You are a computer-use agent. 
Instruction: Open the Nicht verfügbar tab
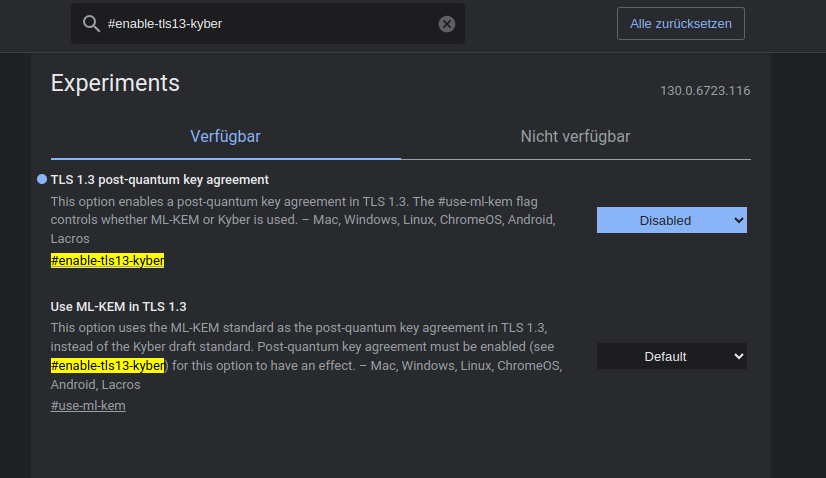(x=575, y=136)
